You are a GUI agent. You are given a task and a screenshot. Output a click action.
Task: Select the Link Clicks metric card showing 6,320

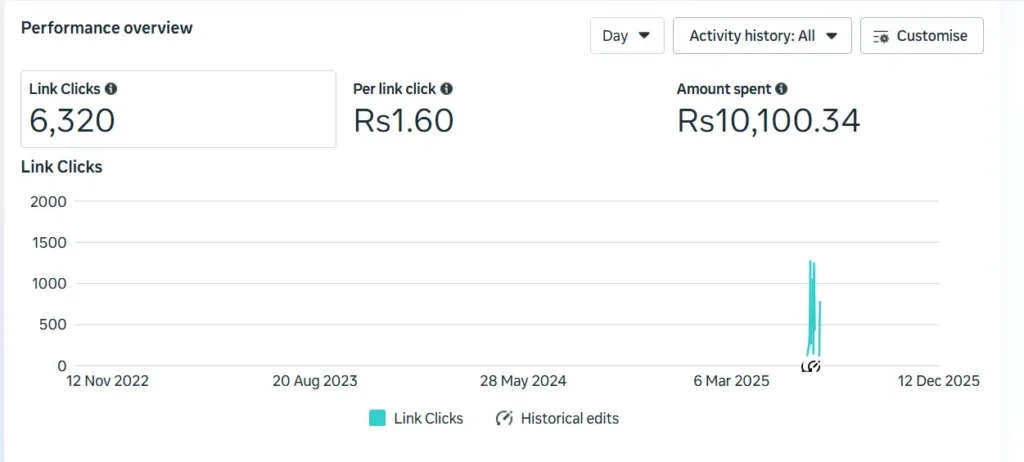click(178, 109)
